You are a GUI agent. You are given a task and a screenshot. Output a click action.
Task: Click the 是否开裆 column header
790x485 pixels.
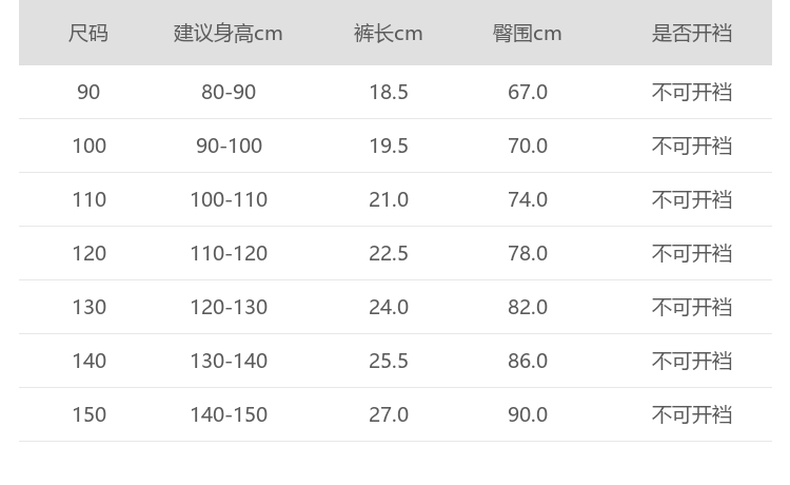pos(692,33)
